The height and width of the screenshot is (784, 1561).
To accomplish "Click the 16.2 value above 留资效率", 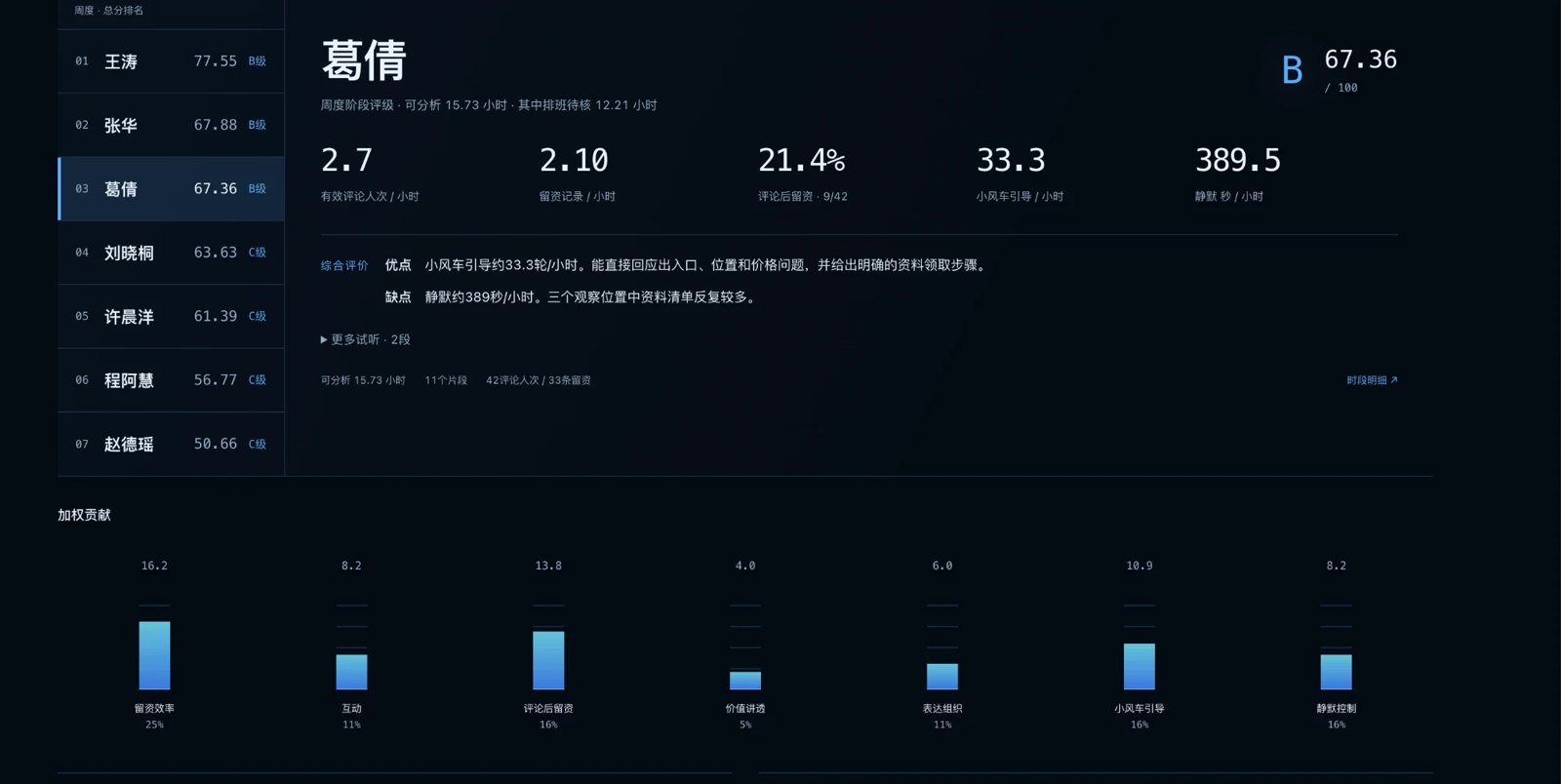I will [154, 566].
